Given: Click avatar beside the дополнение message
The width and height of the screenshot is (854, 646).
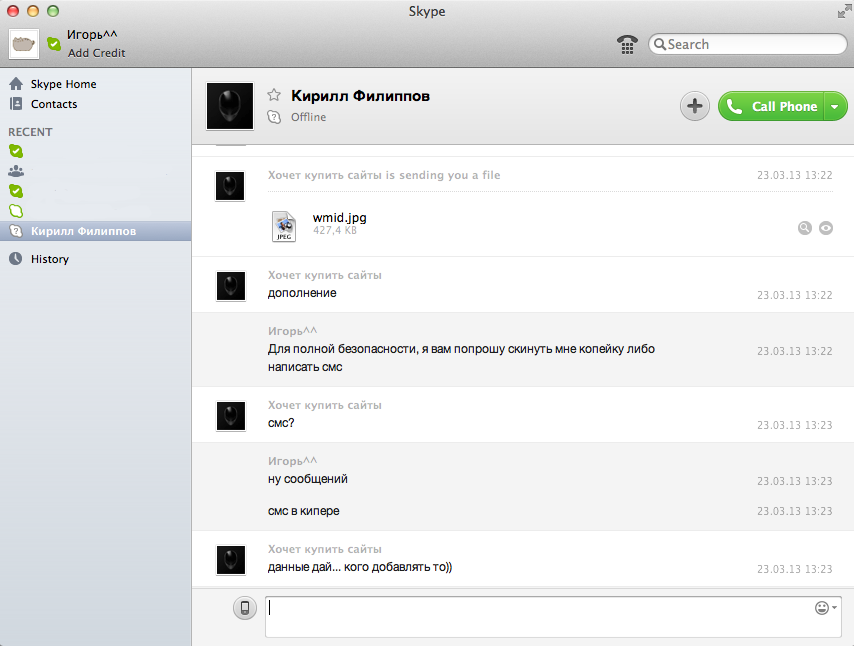Looking at the screenshot, I should (x=230, y=286).
